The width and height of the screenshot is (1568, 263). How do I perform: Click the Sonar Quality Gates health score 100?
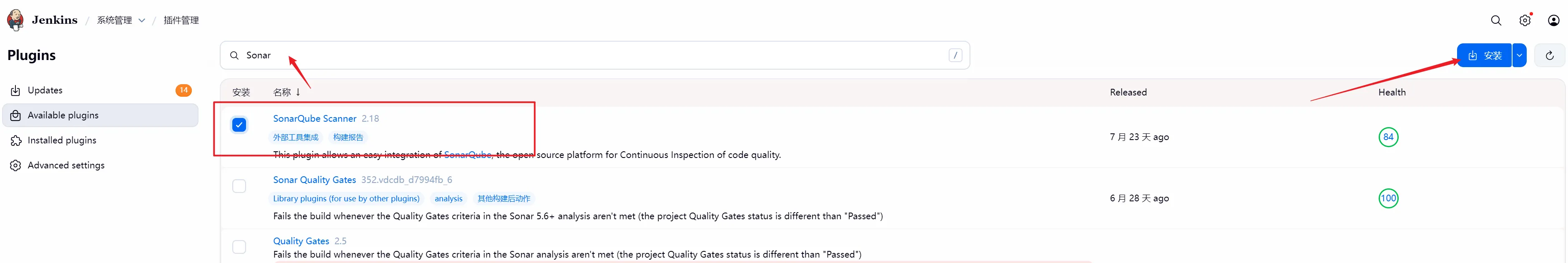pos(1388,198)
